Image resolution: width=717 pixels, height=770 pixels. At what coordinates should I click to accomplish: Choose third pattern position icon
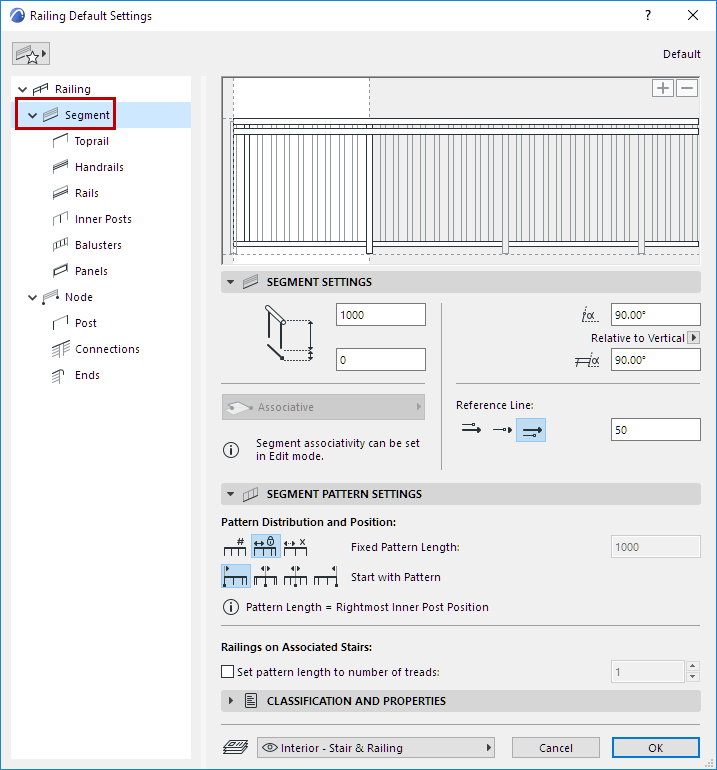coord(295,576)
